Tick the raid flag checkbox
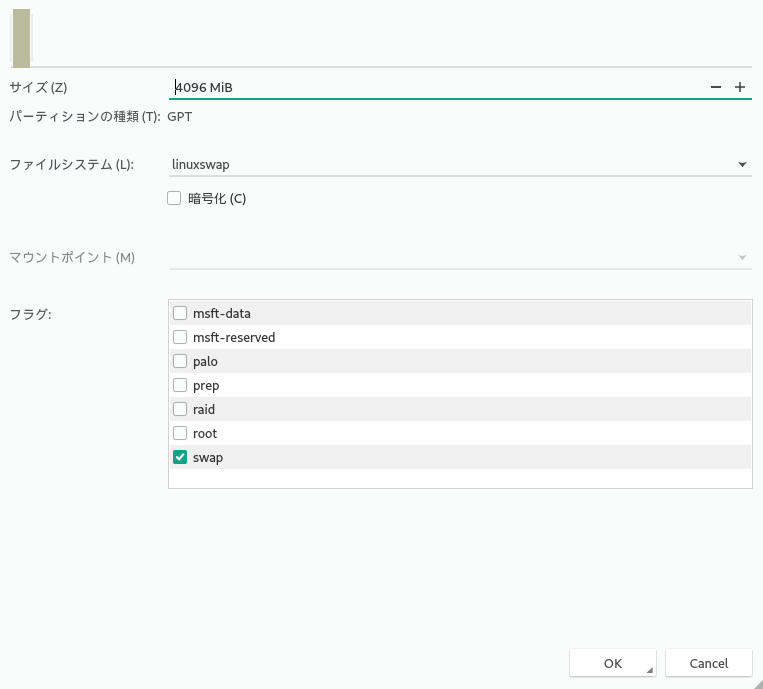 (x=180, y=409)
